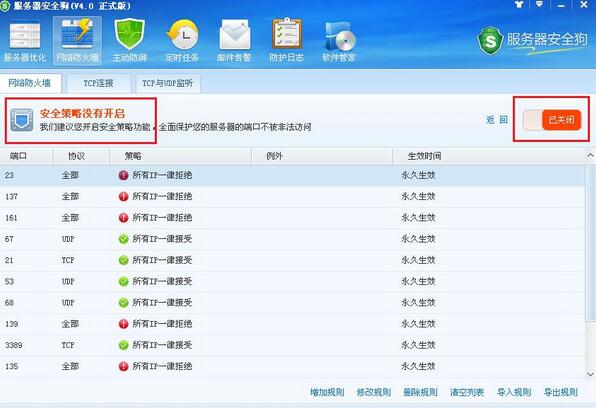Click the 清空列表 clear list link

tap(467, 392)
